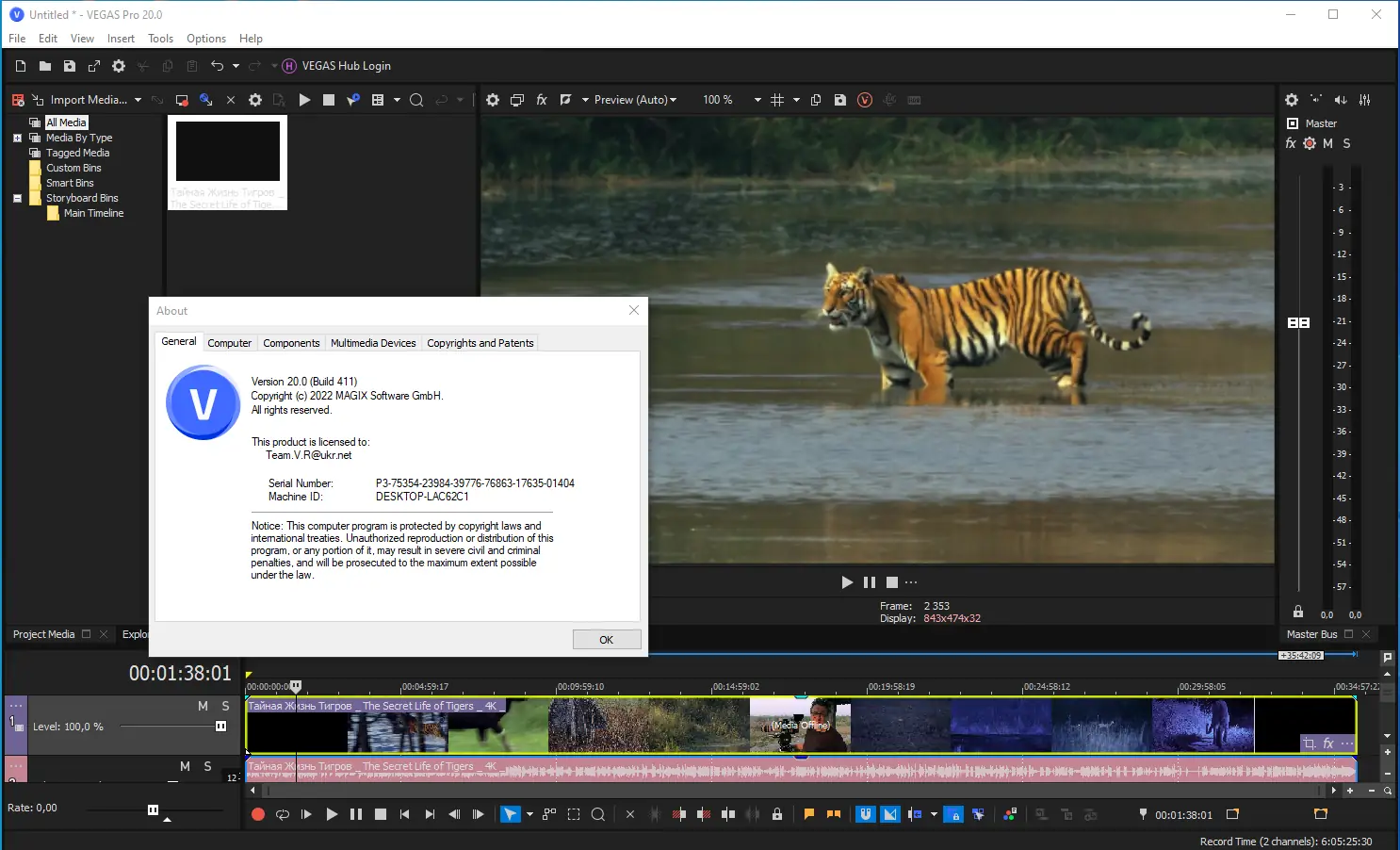
Task: Open the Preview (Auto) quality dropdown
Action: (635, 100)
